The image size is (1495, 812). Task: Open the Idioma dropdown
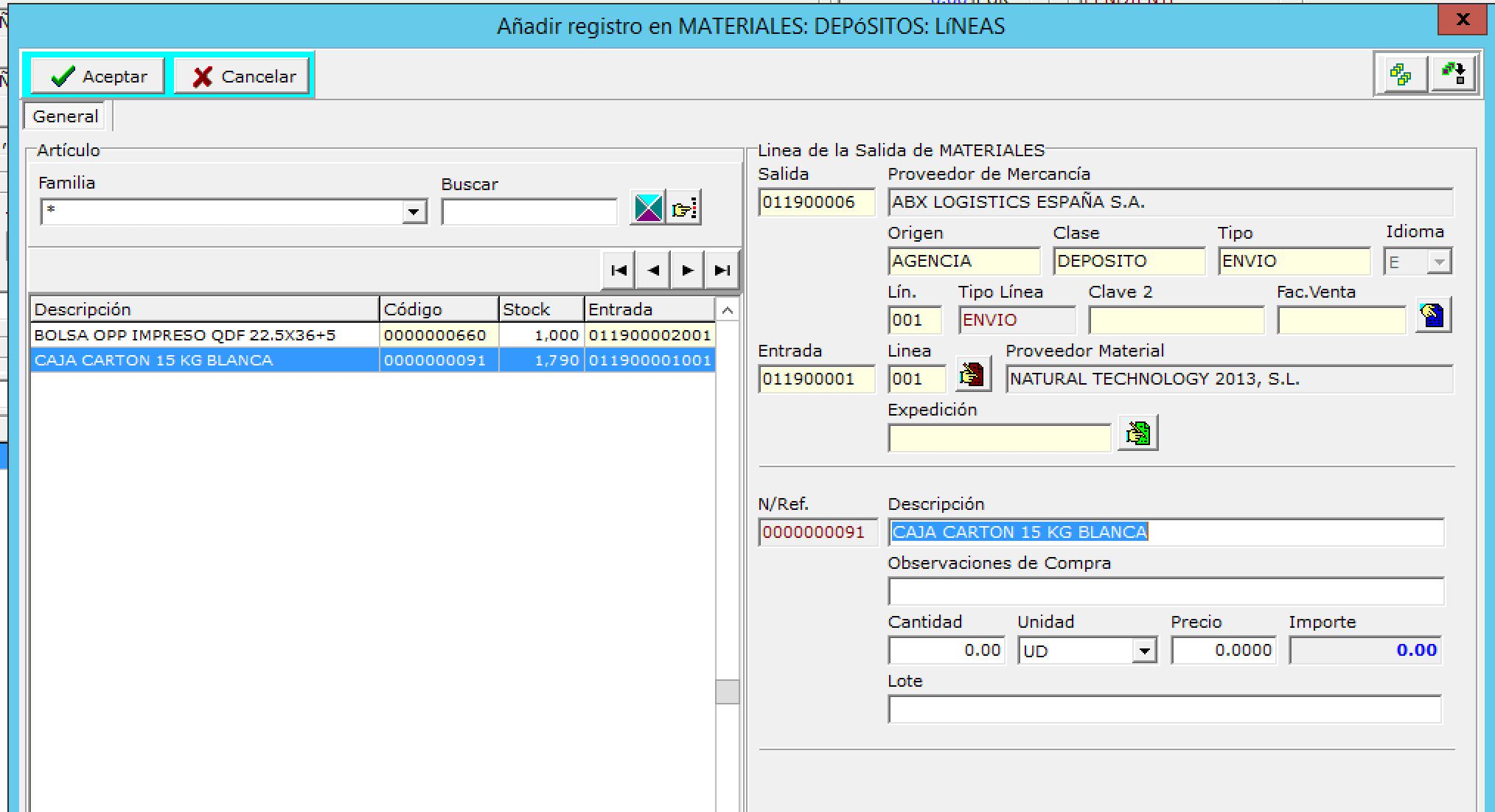(1438, 262)
